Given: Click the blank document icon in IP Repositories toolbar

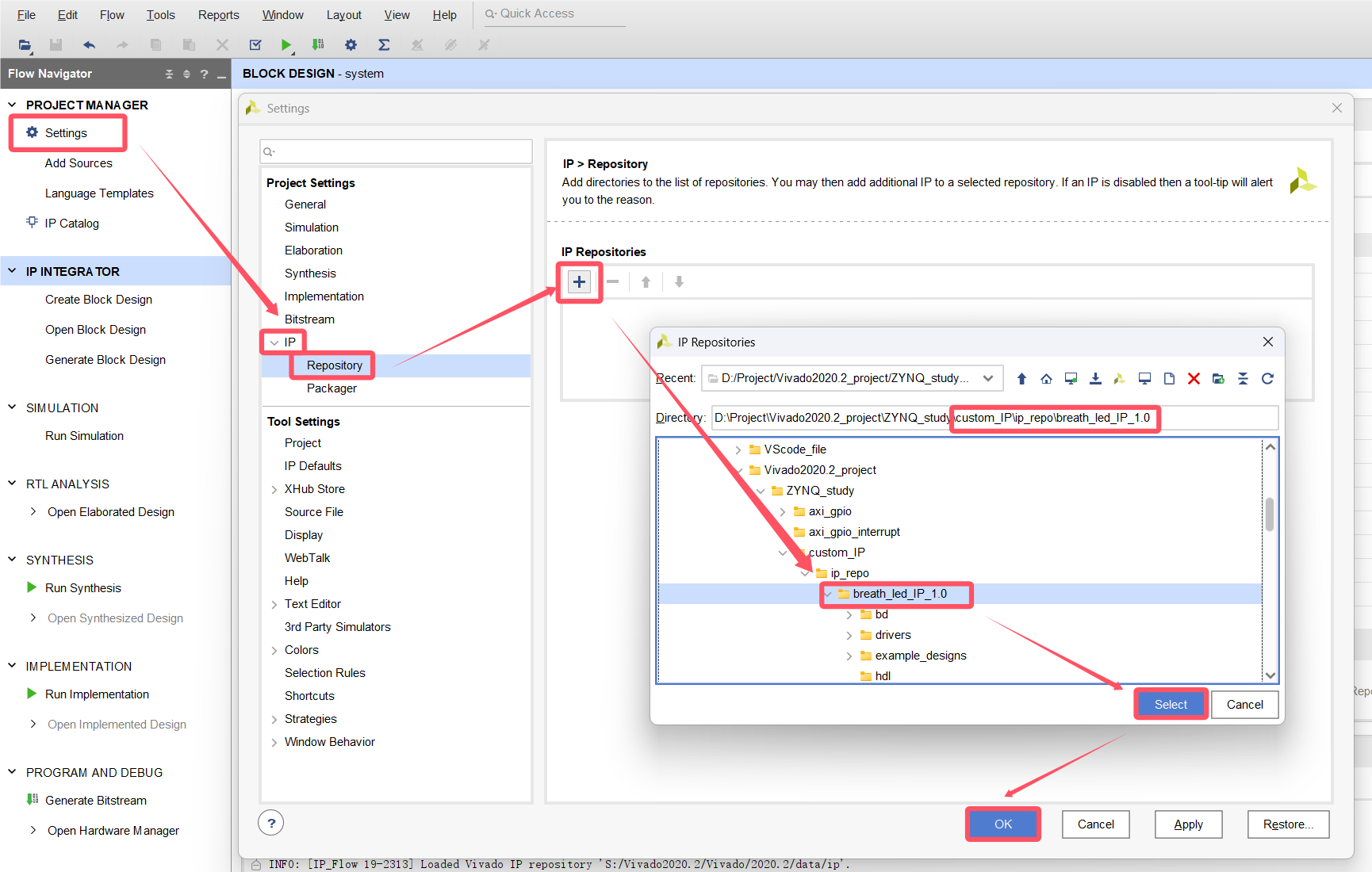Looking at the screenshot, I should tap(1169, 379).
